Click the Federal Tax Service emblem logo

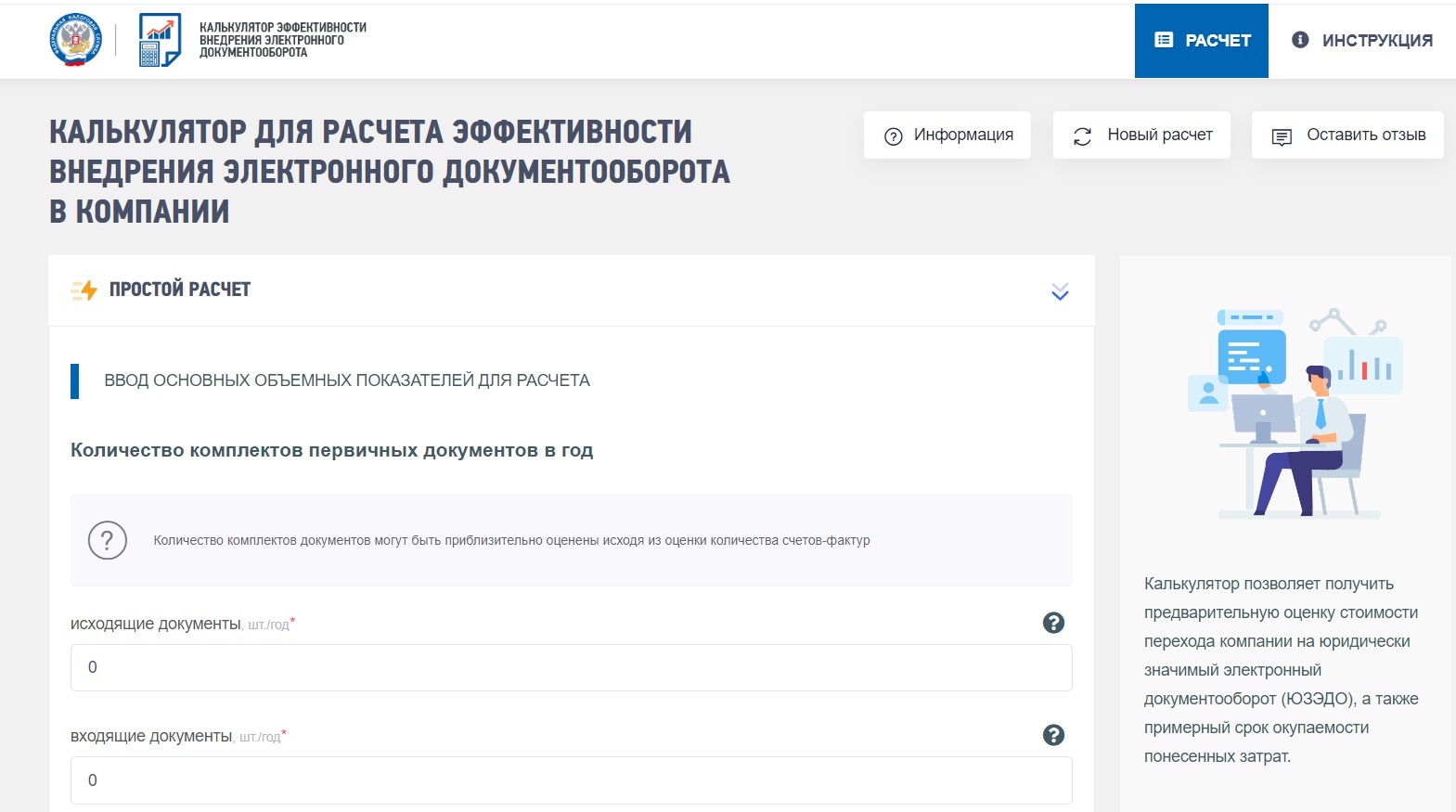(75, 40)
